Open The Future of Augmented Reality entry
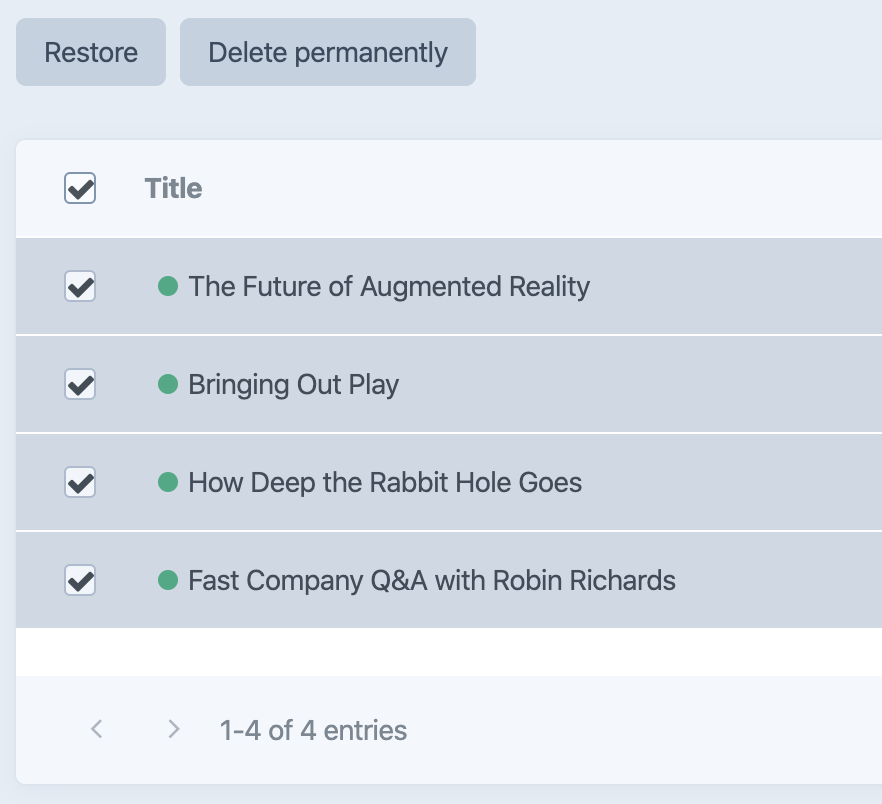This screenshot has height=804, width=882. point(389,287)
